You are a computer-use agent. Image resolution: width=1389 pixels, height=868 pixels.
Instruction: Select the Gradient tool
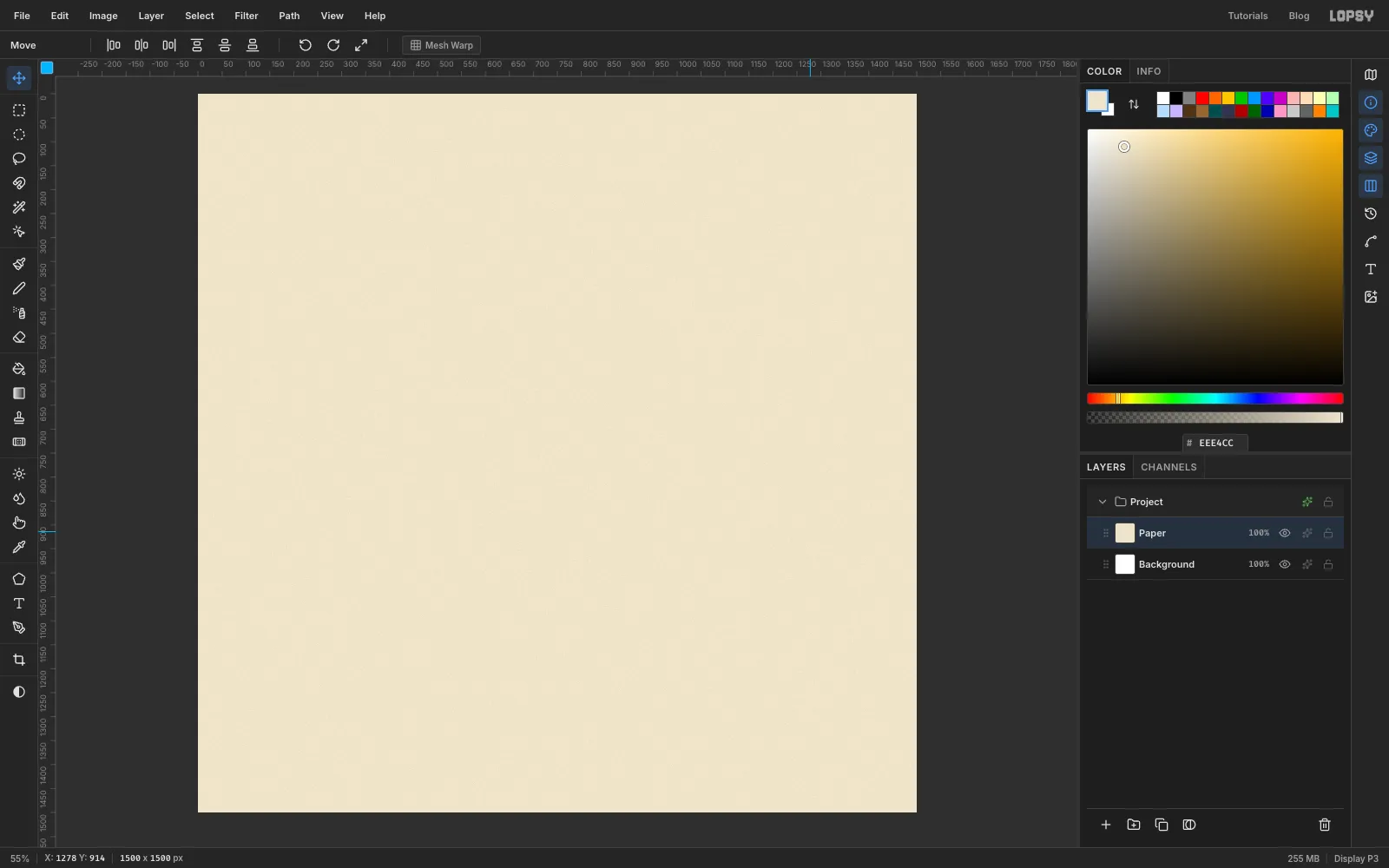(x=19, y=393)
